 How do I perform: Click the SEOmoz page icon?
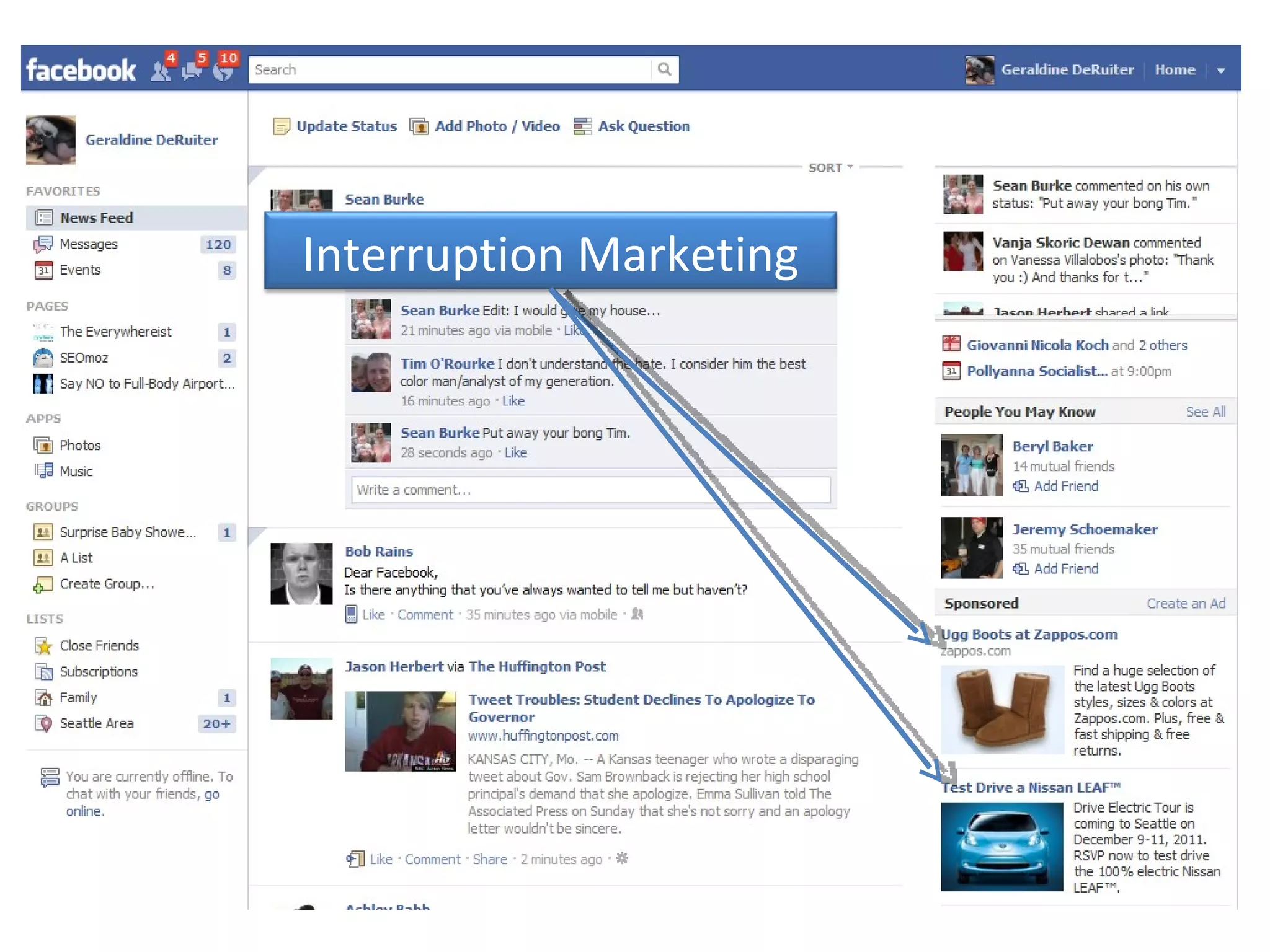43,358
